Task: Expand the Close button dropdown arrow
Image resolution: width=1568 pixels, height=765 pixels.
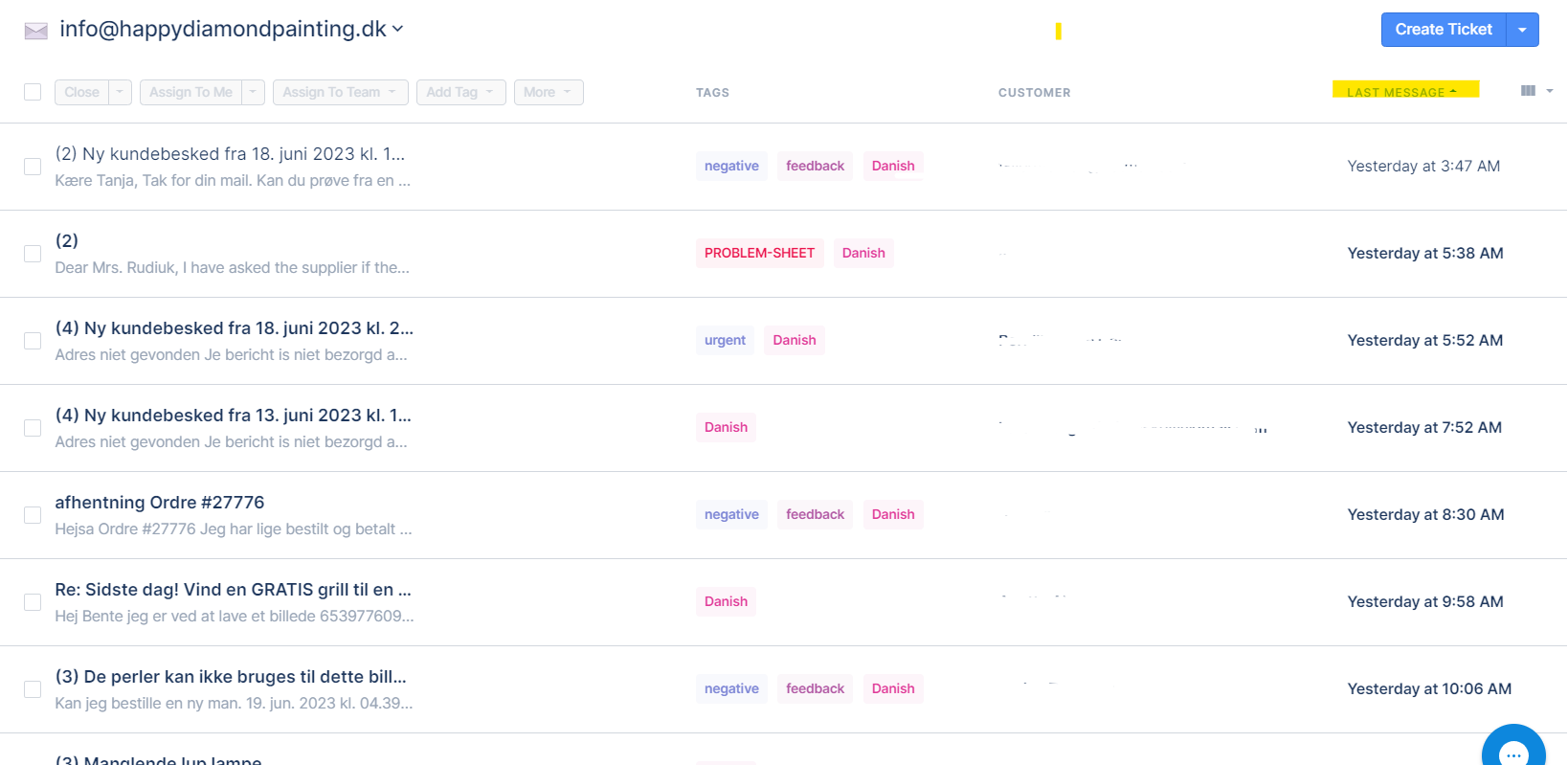Action: pos(120,92)
